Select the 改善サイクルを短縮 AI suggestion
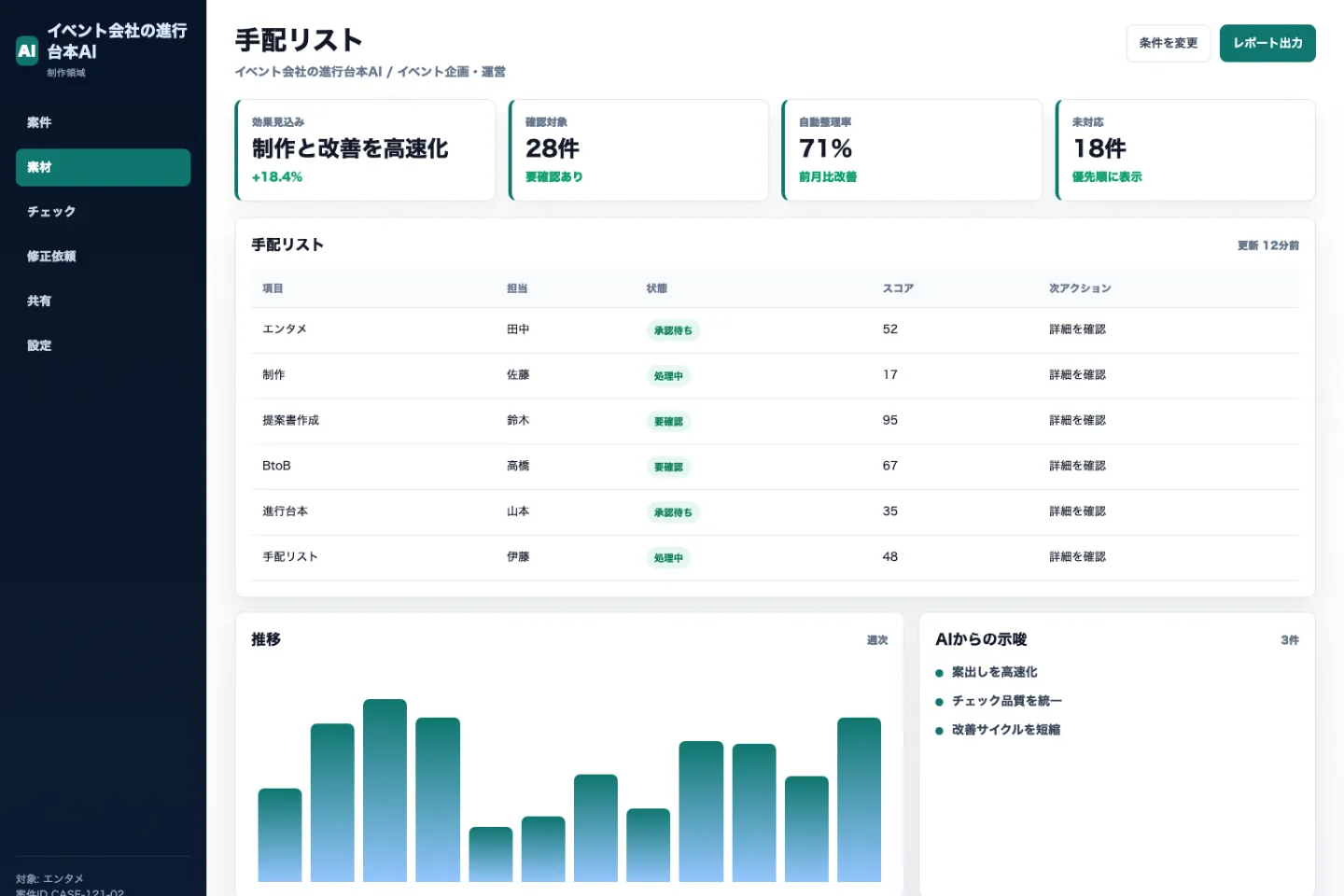1344x896 pixels. [x=1005, y=730]
